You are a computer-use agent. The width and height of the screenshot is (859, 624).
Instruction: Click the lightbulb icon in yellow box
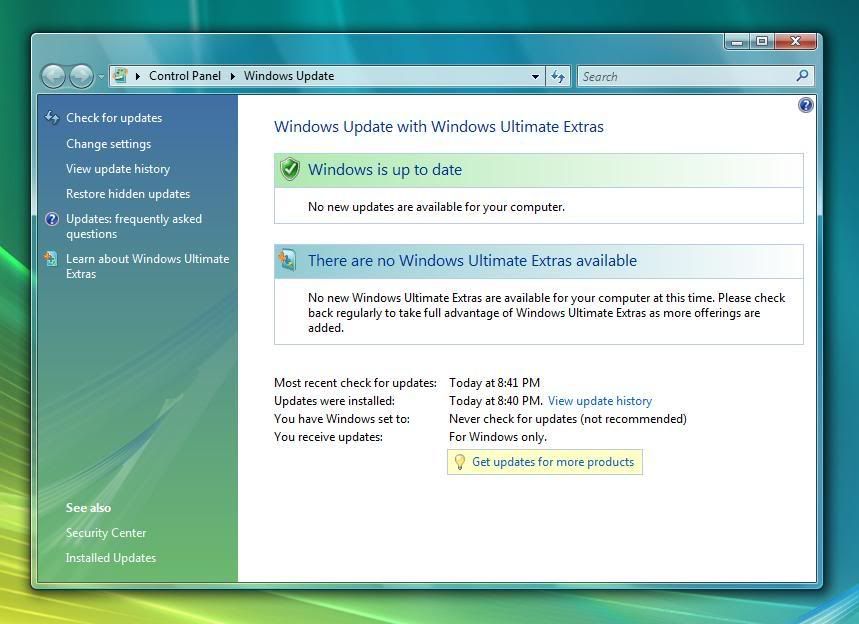[x=460, y=462]
